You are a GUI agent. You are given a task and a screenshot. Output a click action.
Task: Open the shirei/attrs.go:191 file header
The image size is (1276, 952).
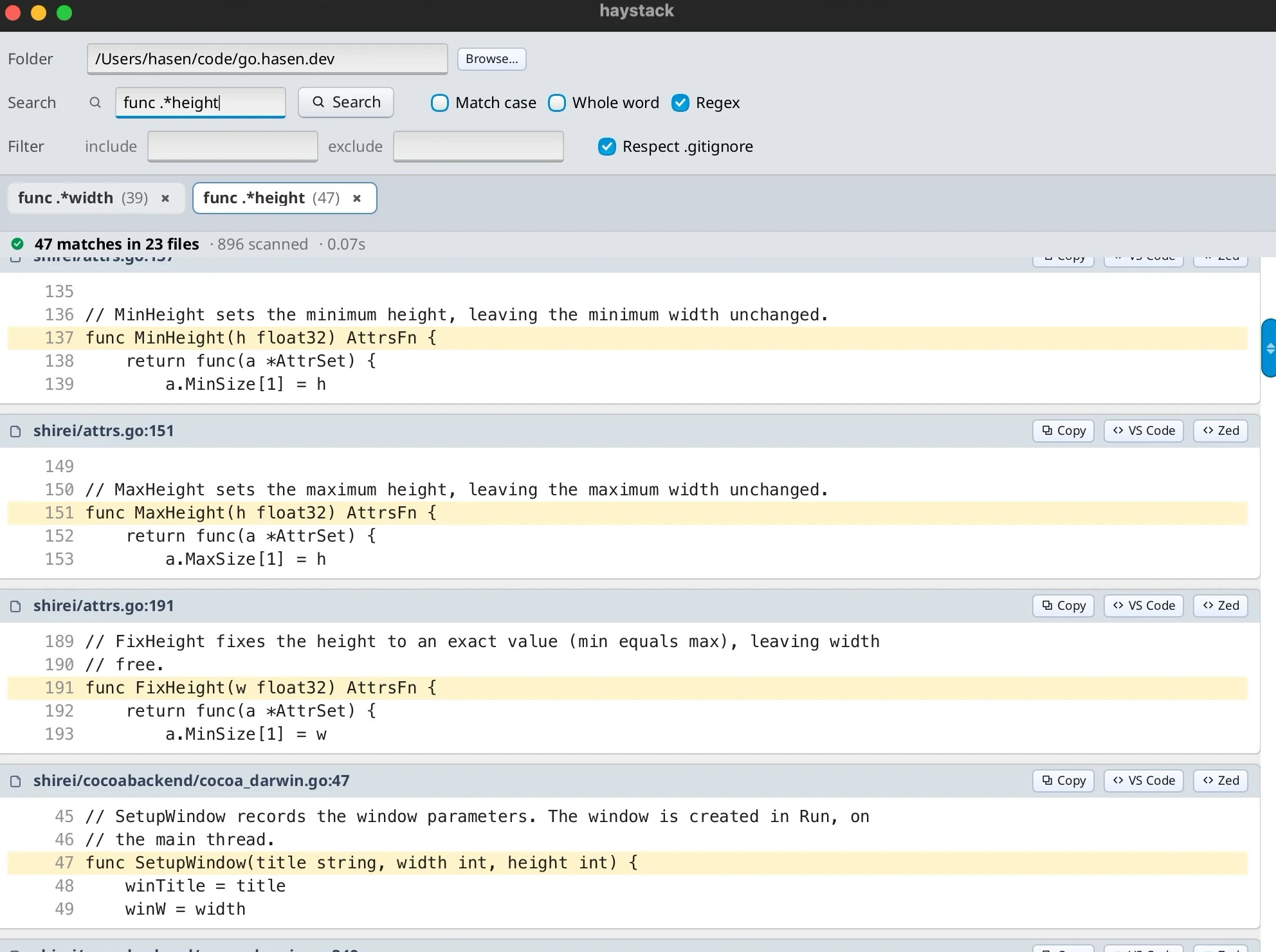(x=104, y=606)
